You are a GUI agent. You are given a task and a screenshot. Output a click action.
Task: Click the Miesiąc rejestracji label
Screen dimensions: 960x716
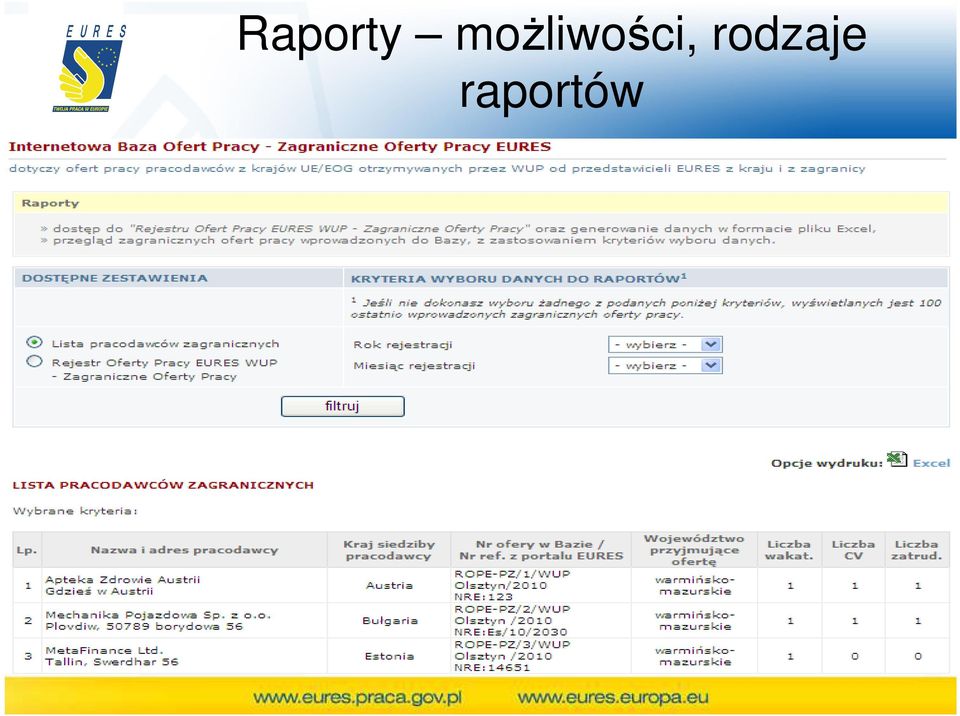(414, 366)
